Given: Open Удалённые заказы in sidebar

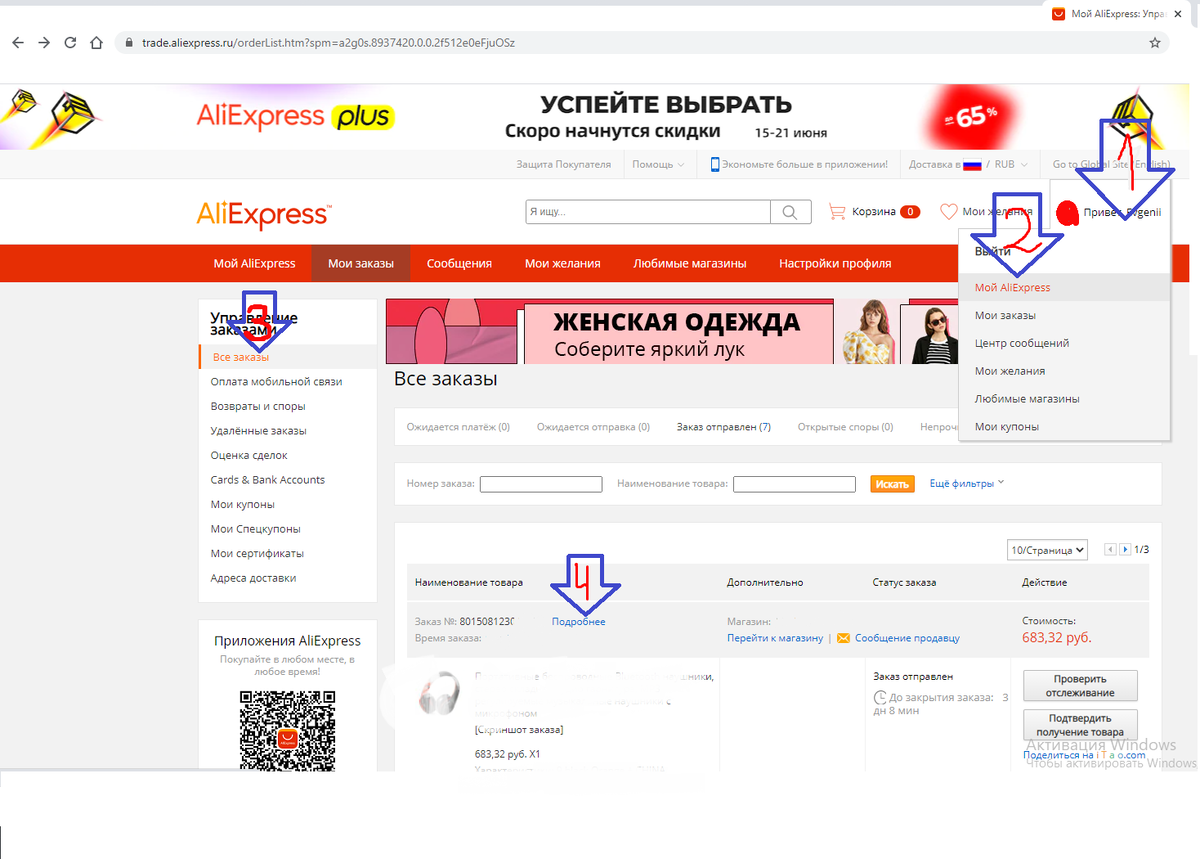Looking at the screenshot, I should click(258, 431).
